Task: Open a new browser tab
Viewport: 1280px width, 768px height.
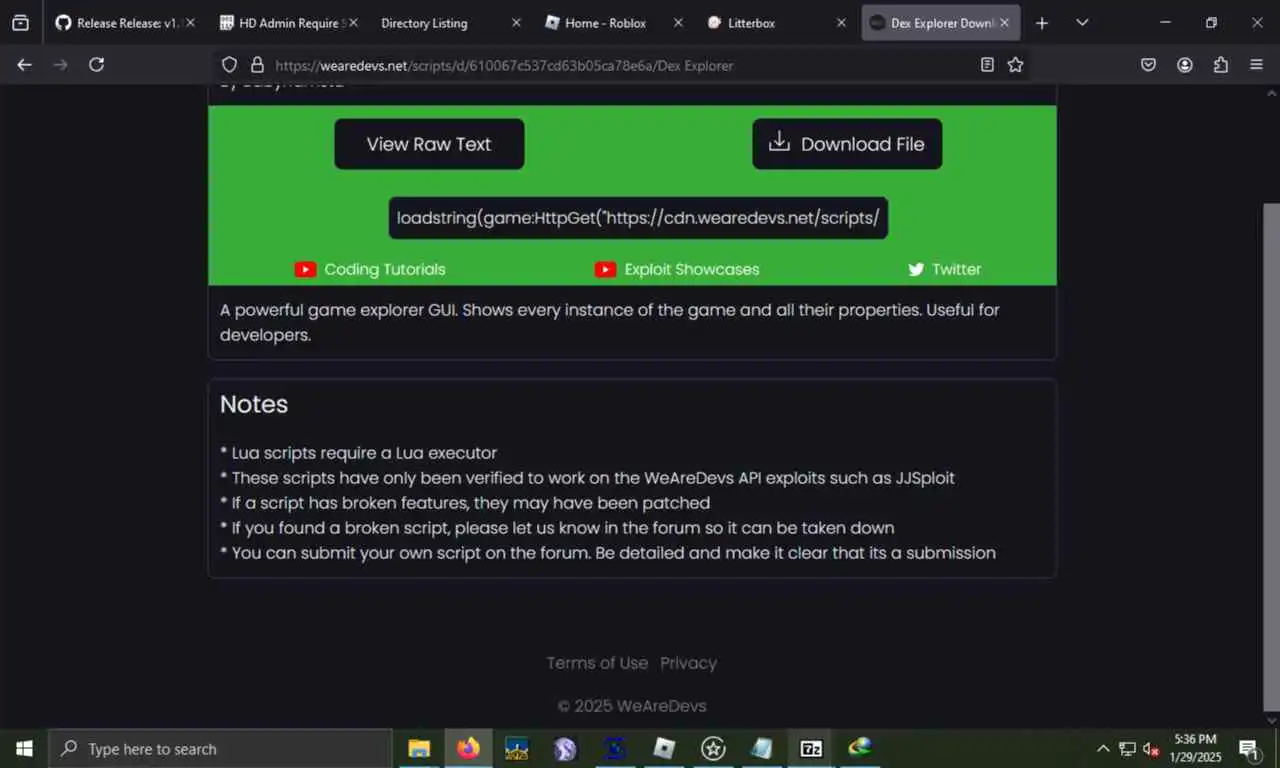Action: pos(1042,22)
